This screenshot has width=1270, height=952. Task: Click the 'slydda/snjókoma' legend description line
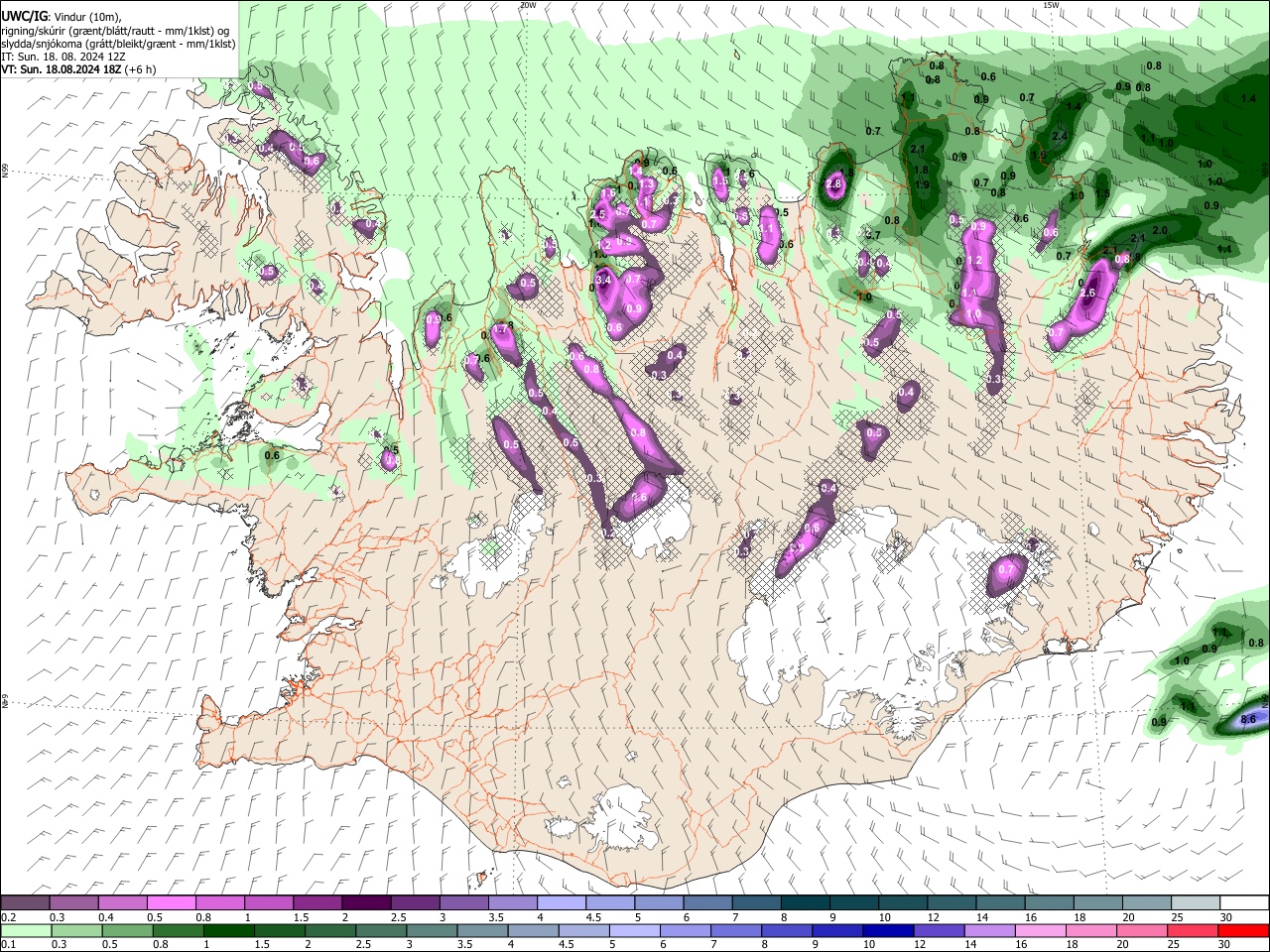(118, 45)
